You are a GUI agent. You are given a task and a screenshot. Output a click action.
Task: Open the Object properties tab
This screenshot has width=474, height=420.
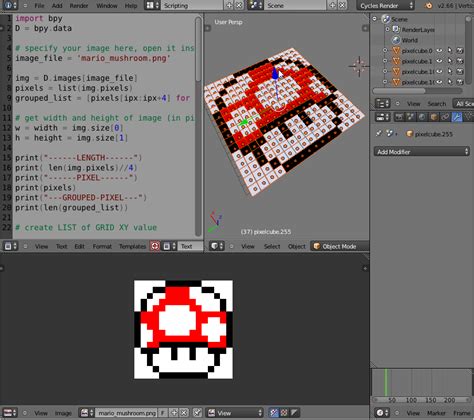coord(434,117)
